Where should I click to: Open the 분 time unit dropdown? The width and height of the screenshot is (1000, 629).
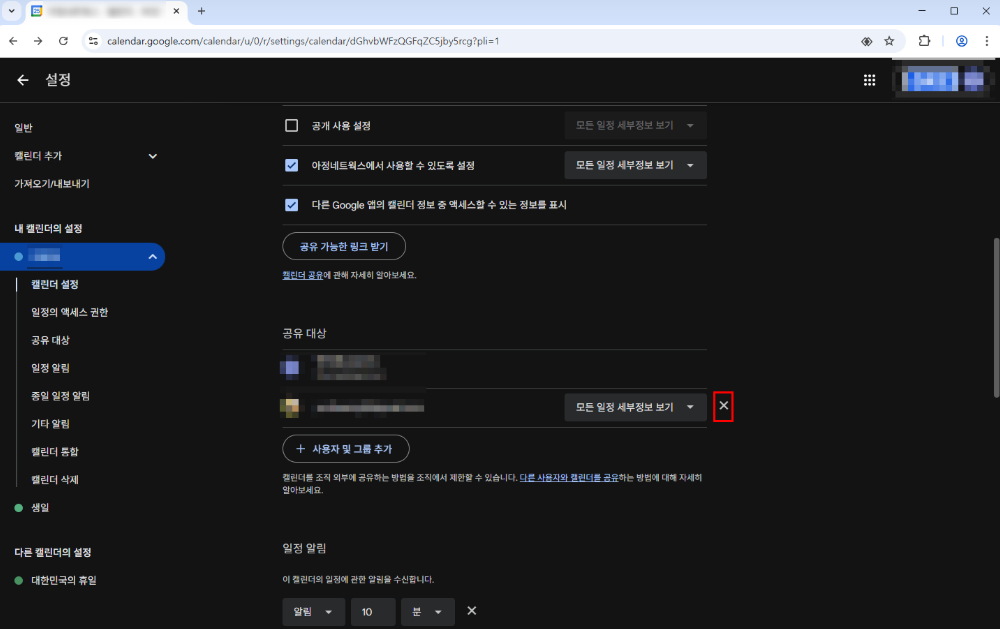(427, 611)
